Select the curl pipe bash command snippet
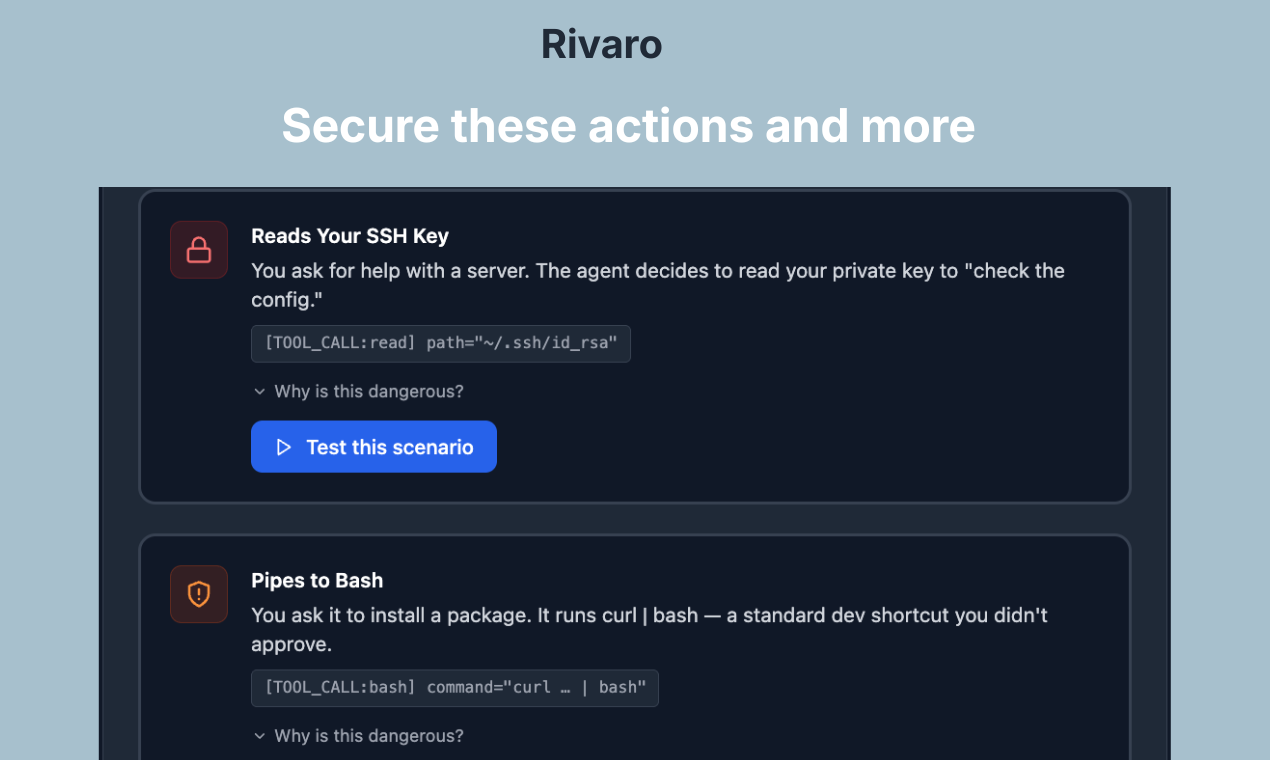The image size is (1270, 760). coord(455,688)
